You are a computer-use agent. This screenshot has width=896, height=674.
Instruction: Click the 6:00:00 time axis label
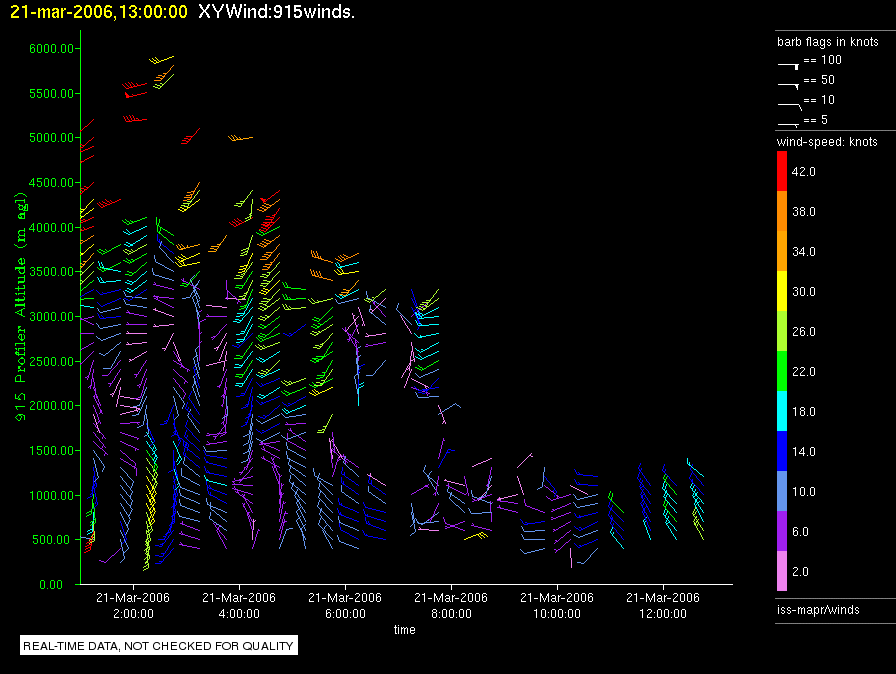pyautogui.click(x=345, y=614)
